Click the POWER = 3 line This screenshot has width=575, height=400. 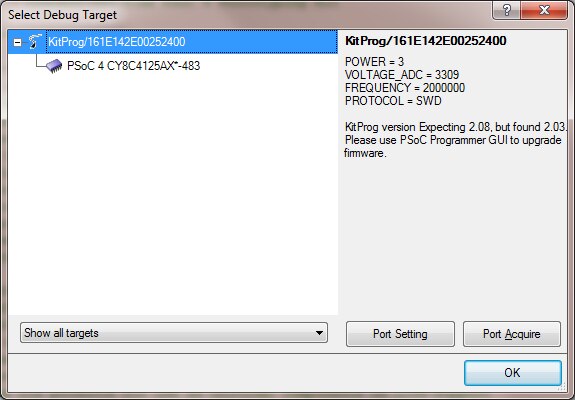click(374, 62)
